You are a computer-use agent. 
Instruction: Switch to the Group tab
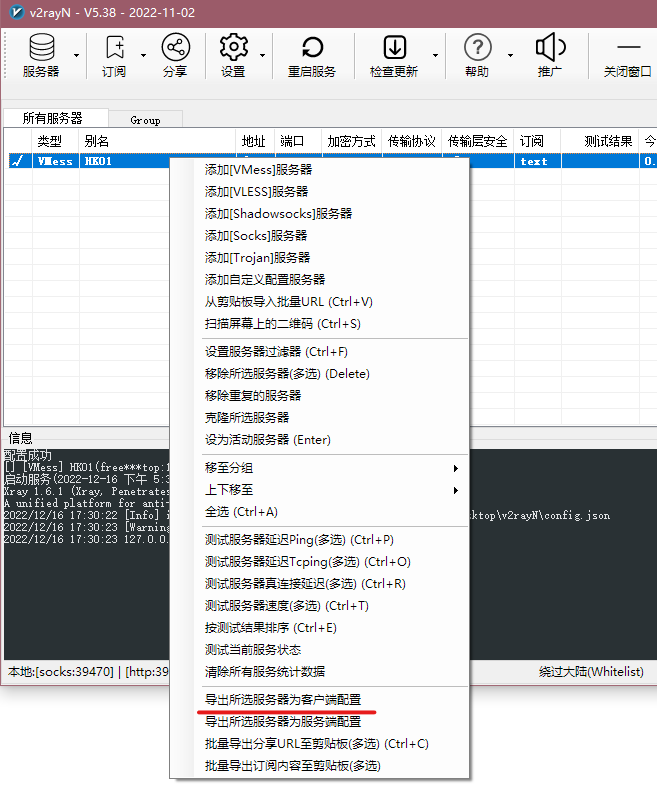coord(145,119)
